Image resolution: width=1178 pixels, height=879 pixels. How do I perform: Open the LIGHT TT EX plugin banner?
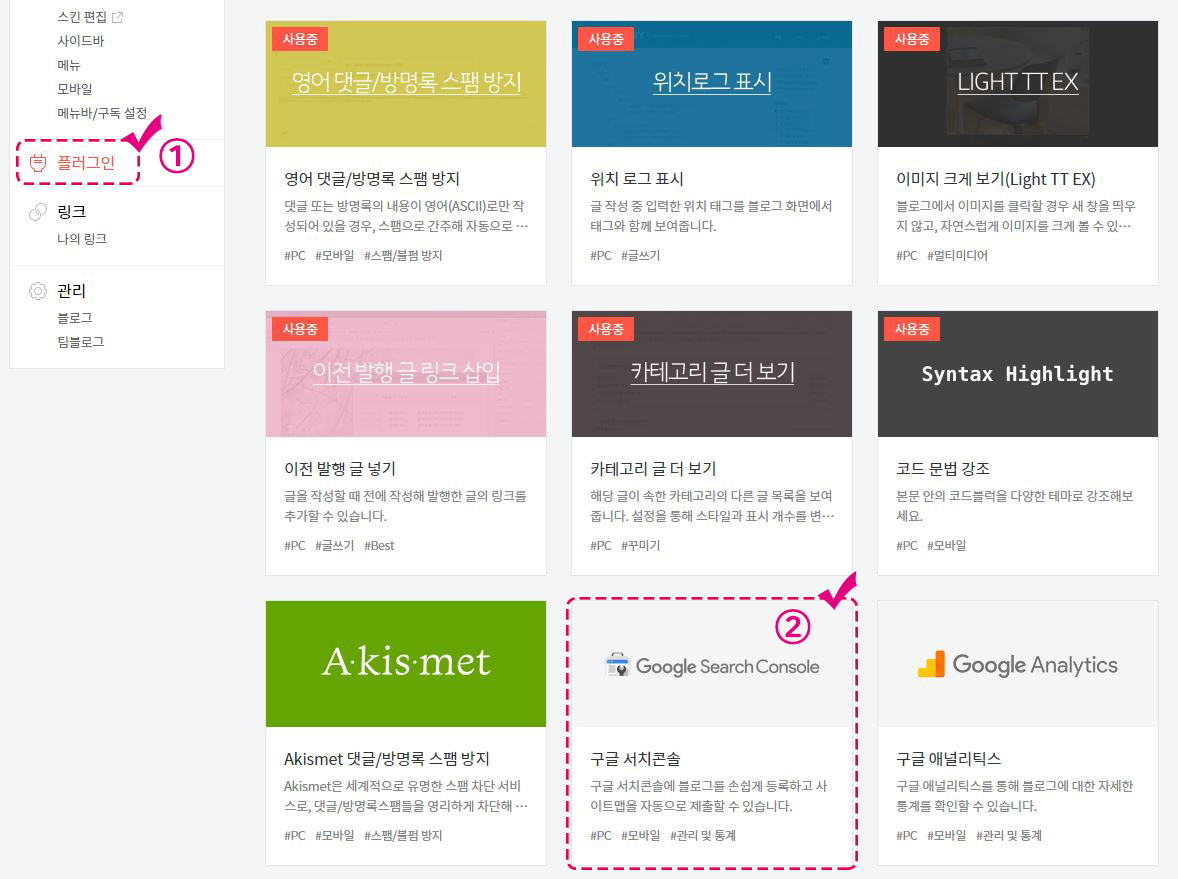[x=1017, y=83]
